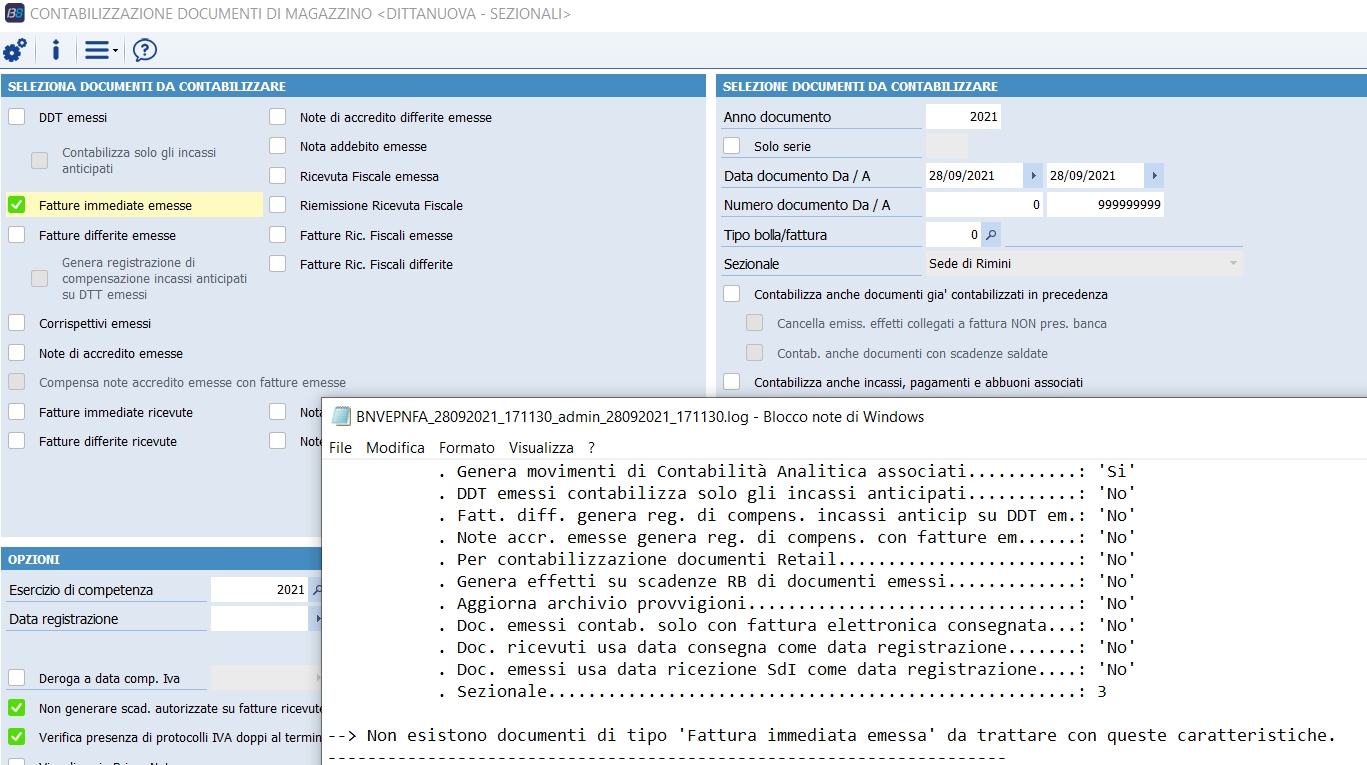Click the 'Per contabilizzazione documenti Retail' log line
1367x765 pixels.
point(787,559)
